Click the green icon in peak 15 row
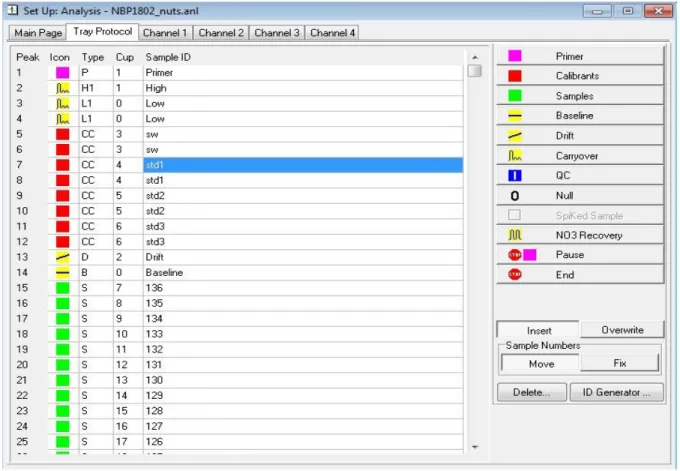This screenshot has width=680, height=471. [62, 288]
